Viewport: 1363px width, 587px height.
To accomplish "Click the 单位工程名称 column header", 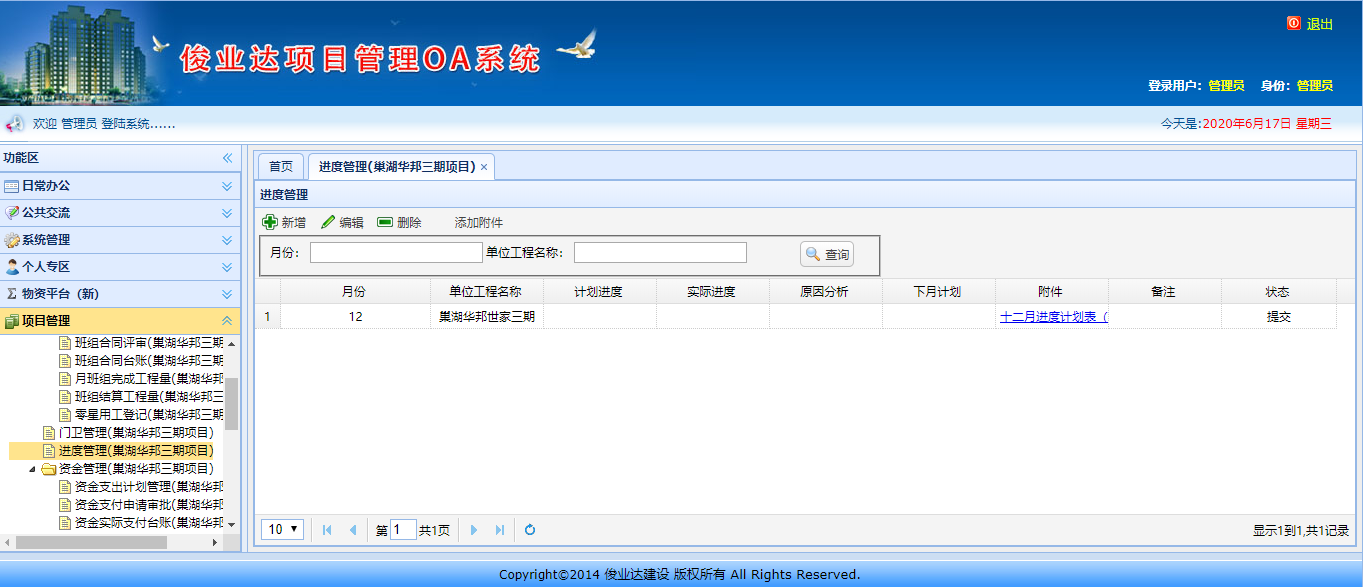I will tap(487, 291).
